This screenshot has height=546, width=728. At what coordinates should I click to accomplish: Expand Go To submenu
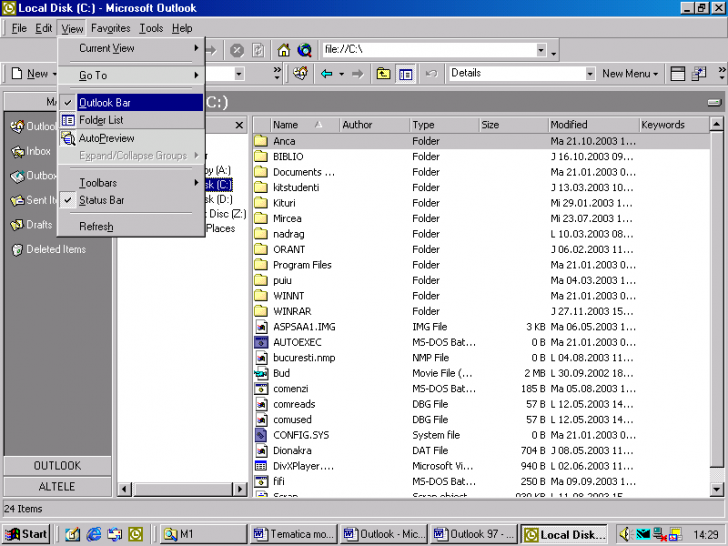(x=131, y=75)
